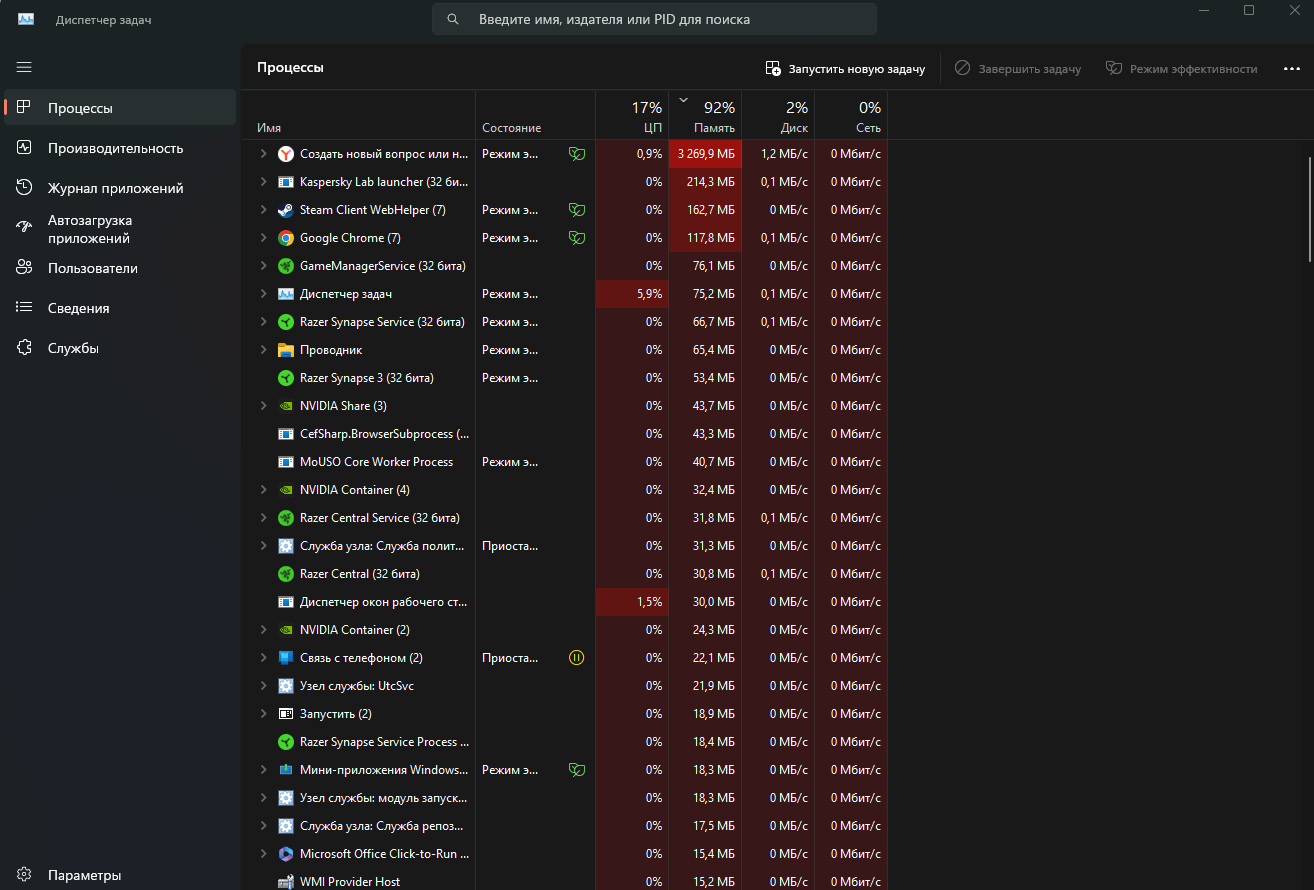Viewport: 1314px width, 890px height.
Task: Select the 3 269,9 МБ memory cell
Action: click(x=705, y=154)
